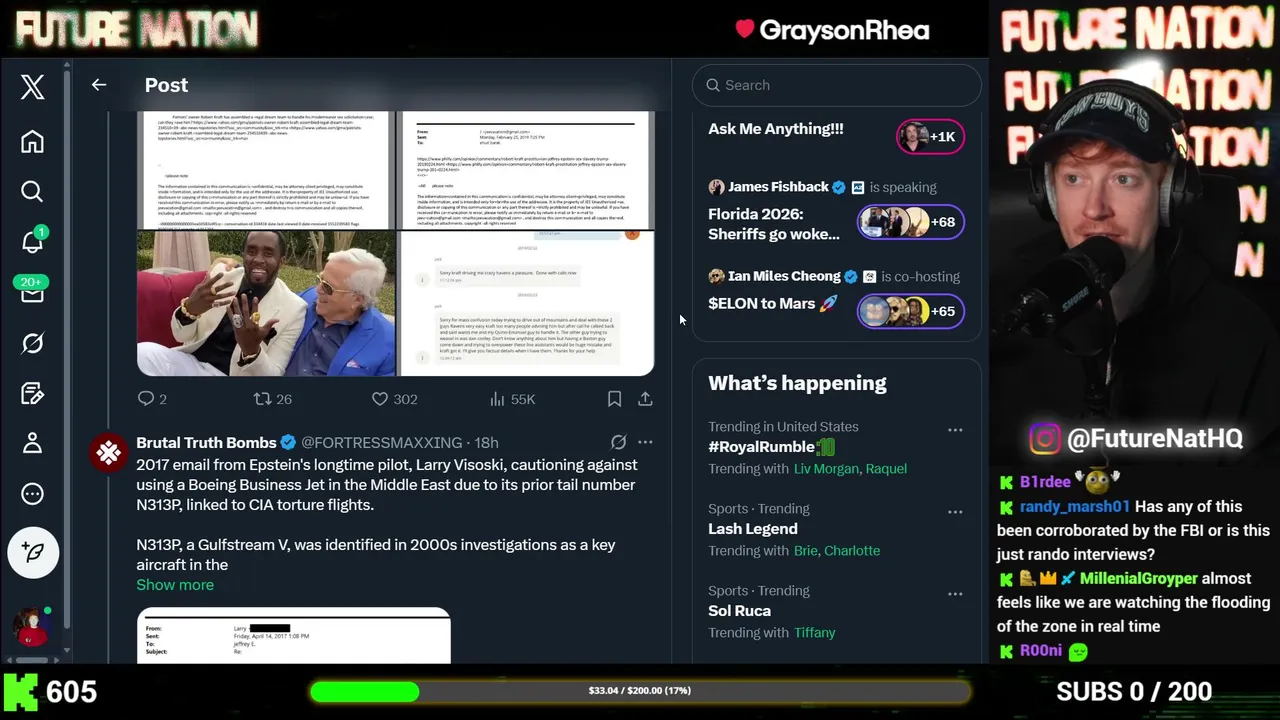
Task: Click the back arrow next to Post
Action: [x=98, y=85]
